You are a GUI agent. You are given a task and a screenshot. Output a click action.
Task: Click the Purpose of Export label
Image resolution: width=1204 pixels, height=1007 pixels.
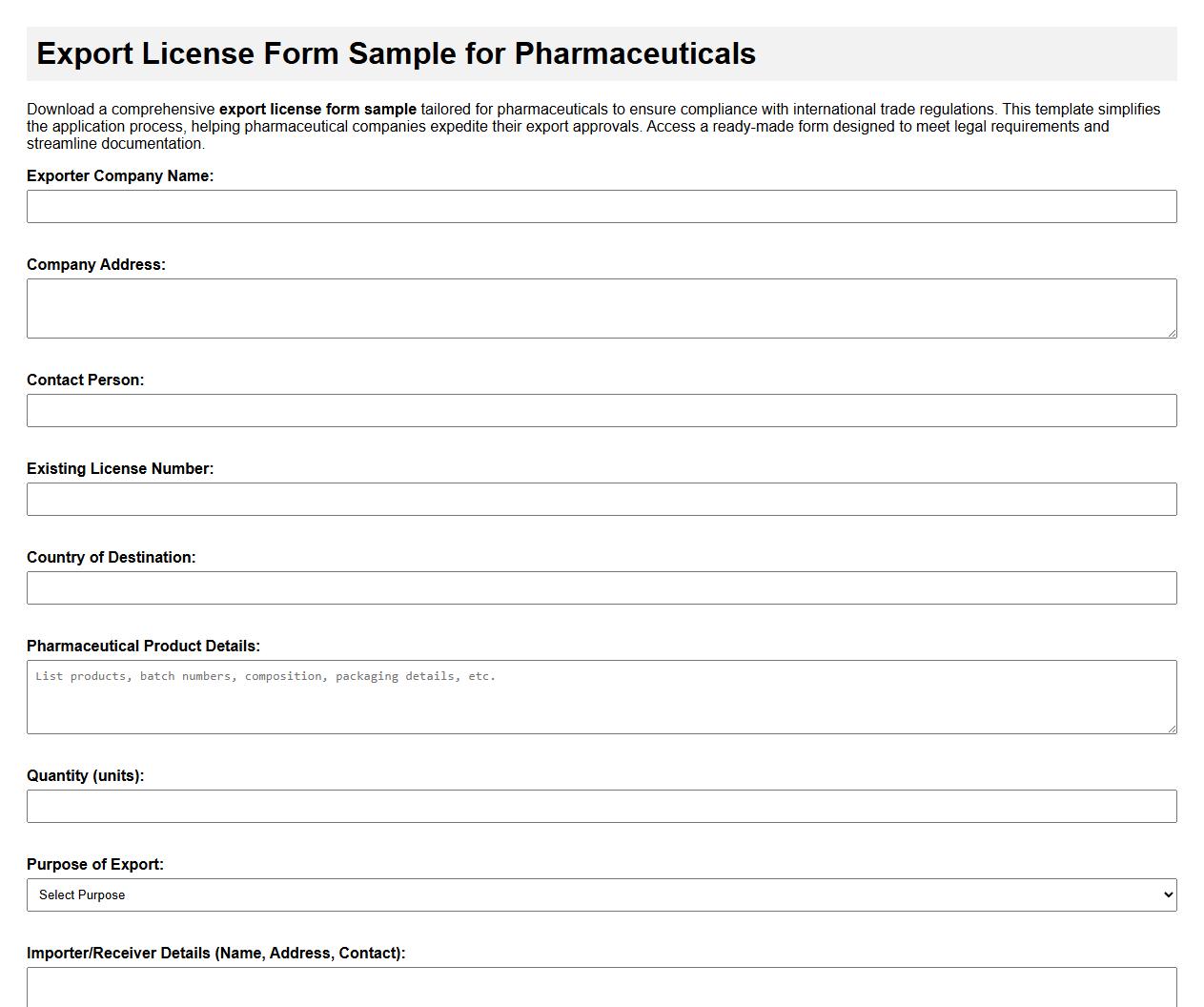click(x=95, y=864)
